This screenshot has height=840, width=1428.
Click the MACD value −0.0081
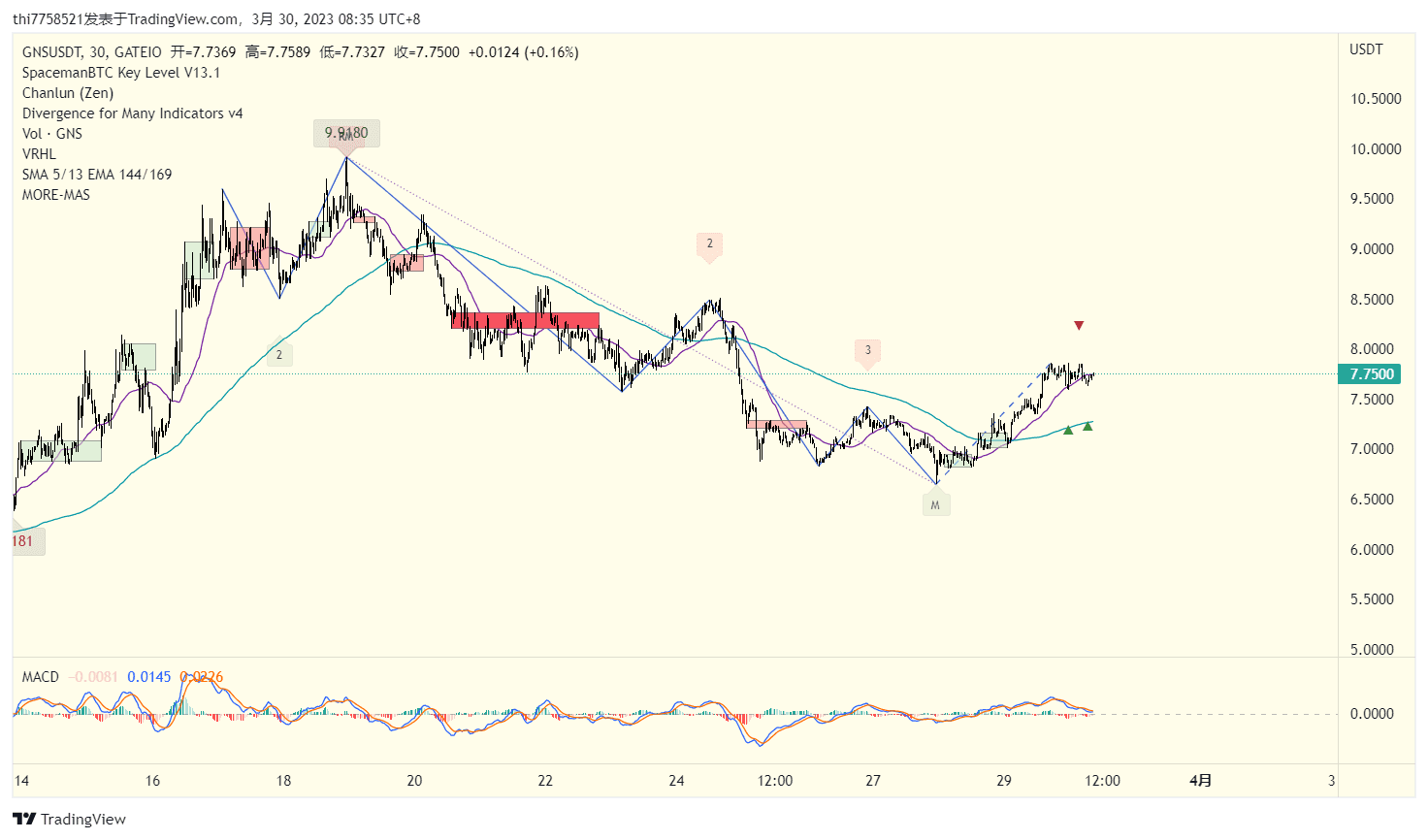[93, 677]
